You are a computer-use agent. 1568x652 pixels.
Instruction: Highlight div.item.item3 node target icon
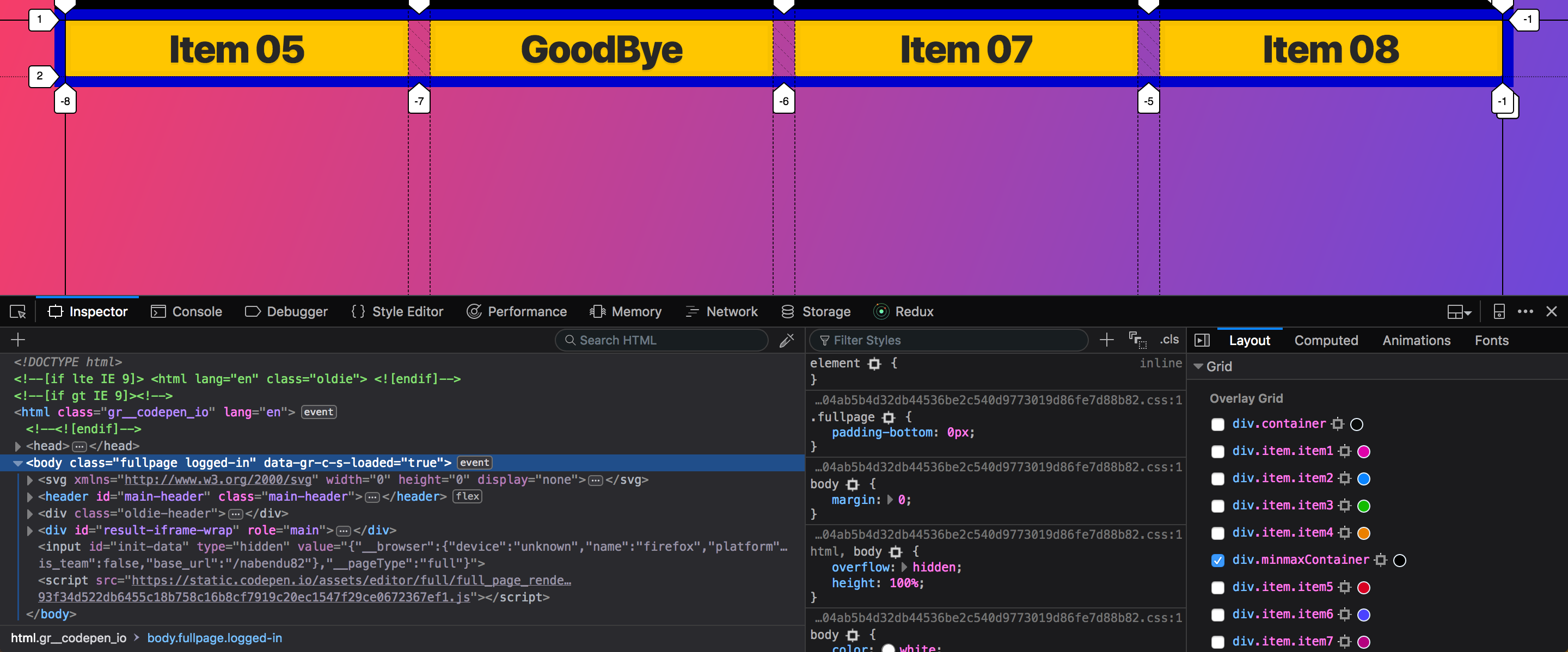pyautogui.click(x=1345, y=506)
